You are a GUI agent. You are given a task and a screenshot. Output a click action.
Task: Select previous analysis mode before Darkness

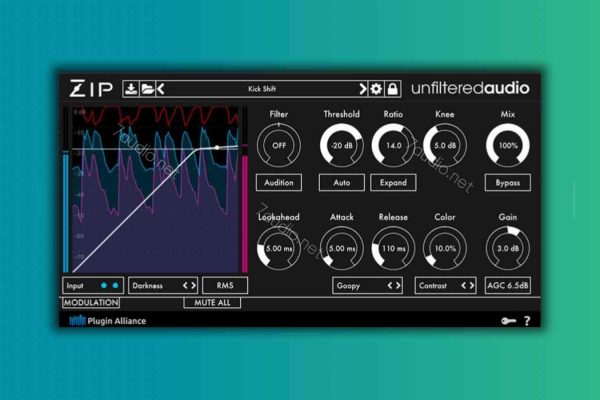click(x=185, y=286)
